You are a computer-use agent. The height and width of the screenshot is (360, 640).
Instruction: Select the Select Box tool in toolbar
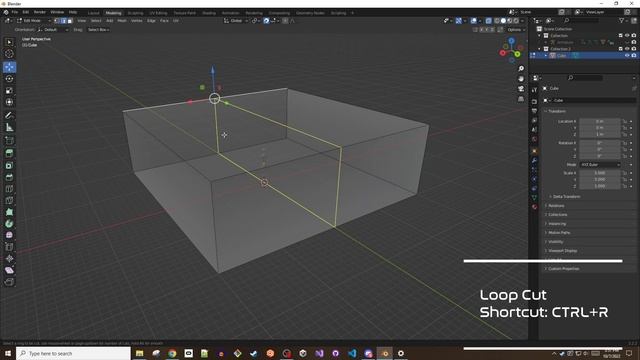(x=9, y=42)
